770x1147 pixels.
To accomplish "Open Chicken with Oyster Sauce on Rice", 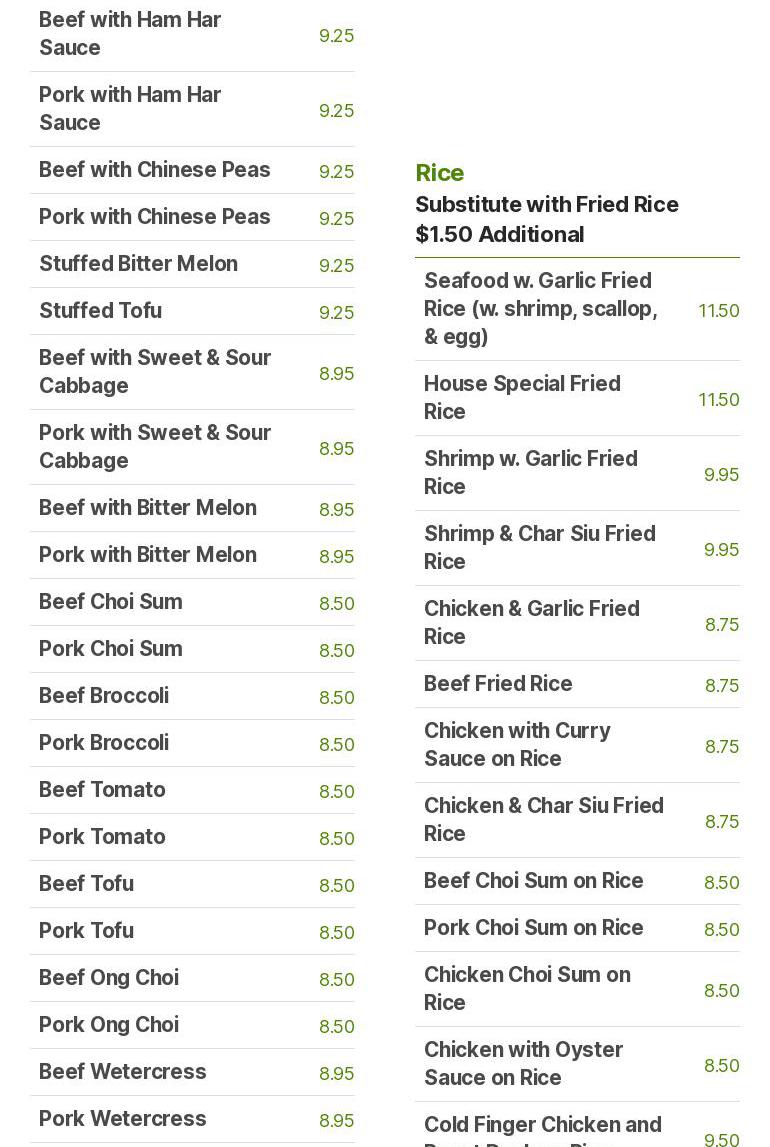I will pyautogui.click(x=523, y=1064).
